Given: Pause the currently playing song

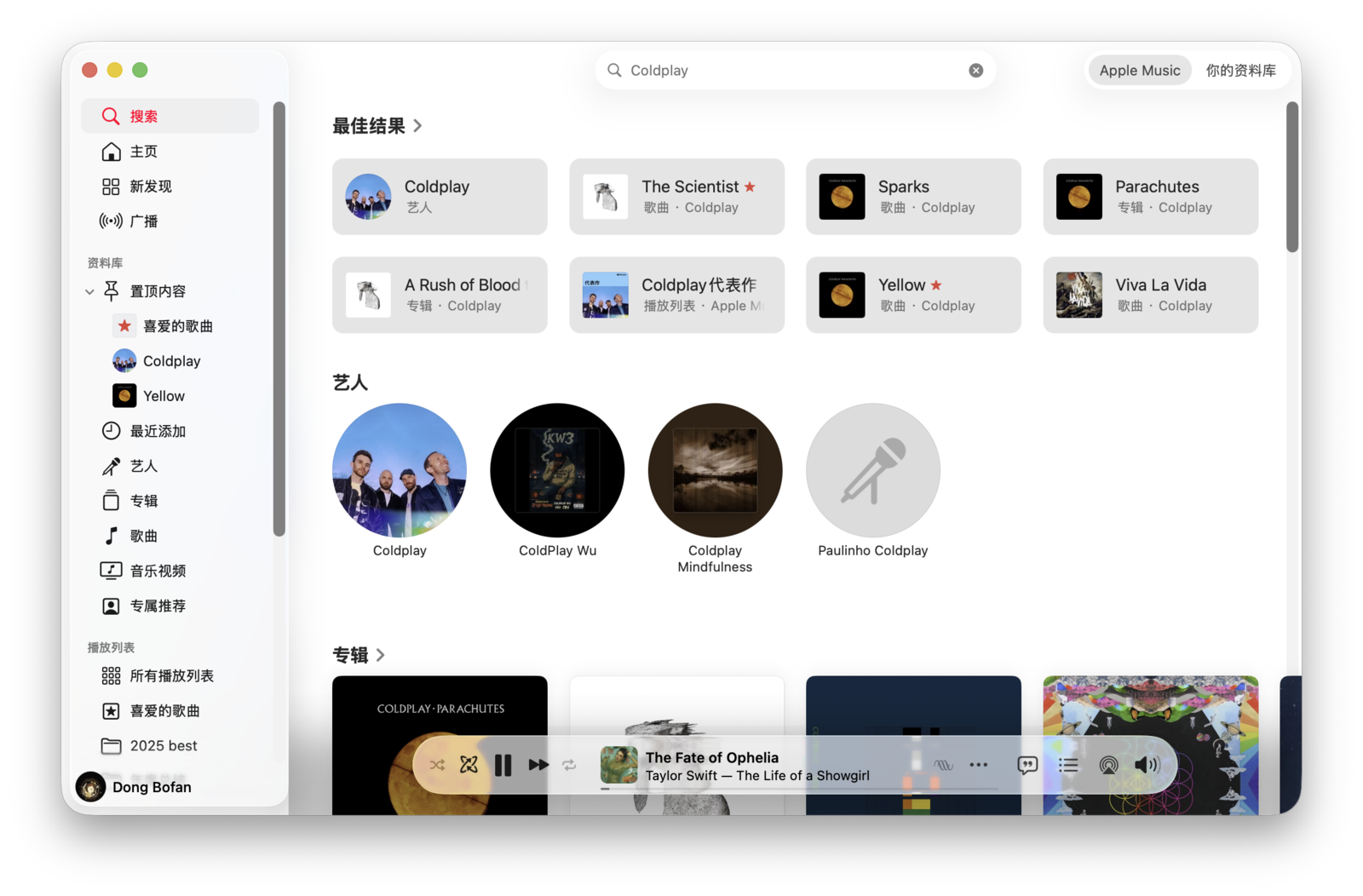Looking at the screenshot, I should [x=503, y=766].
